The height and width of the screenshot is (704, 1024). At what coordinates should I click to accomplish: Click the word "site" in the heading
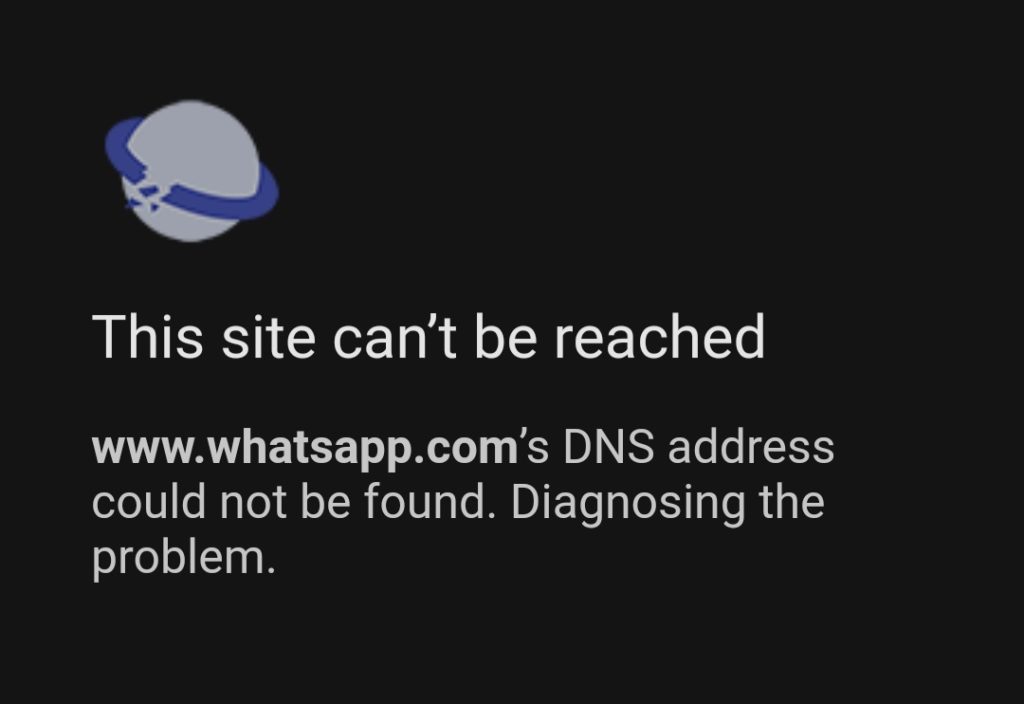[x=268, y=336]
